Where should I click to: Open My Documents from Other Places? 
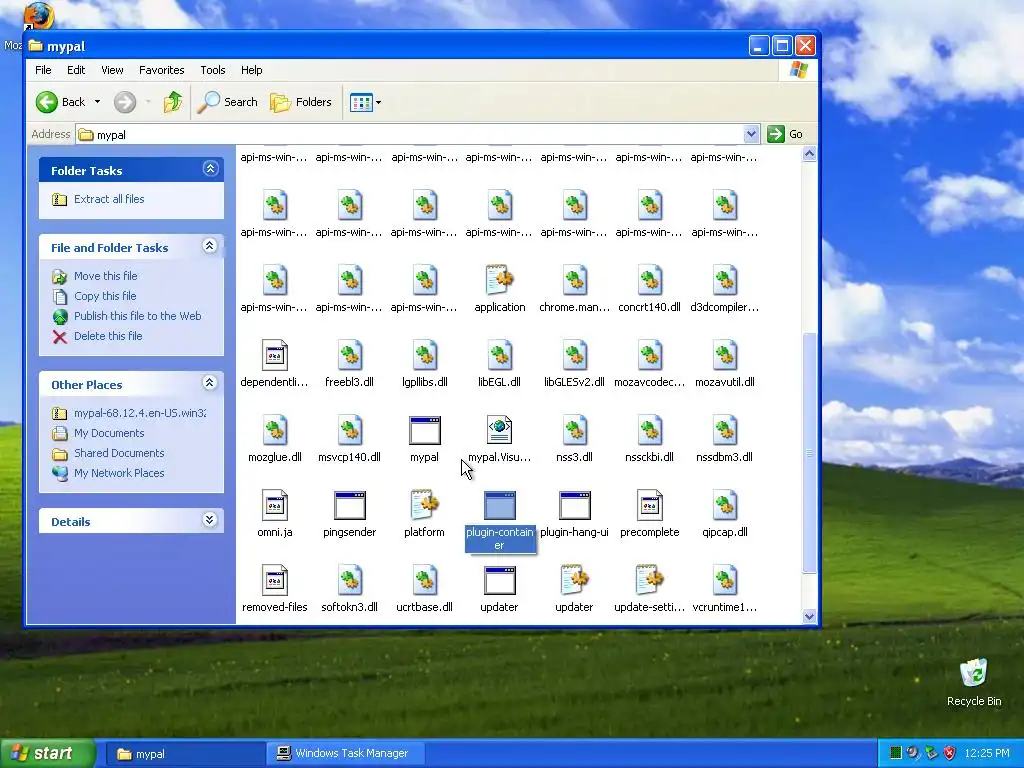[108, 433]
